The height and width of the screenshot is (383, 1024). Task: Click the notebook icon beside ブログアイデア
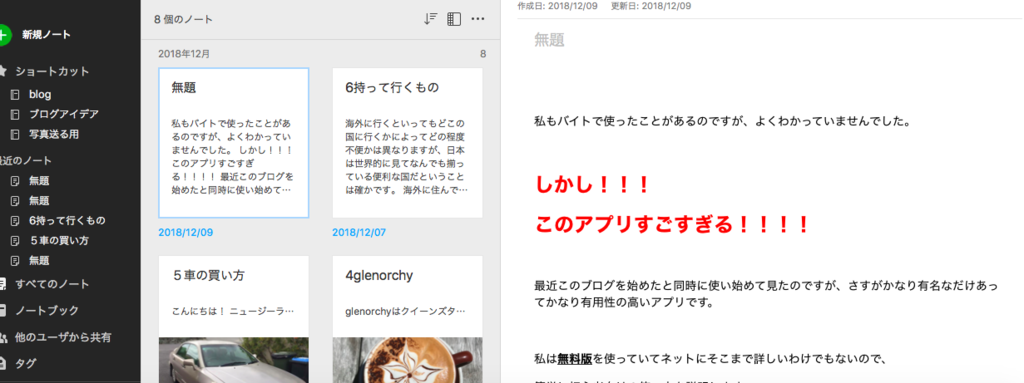[x=15, y=114]
